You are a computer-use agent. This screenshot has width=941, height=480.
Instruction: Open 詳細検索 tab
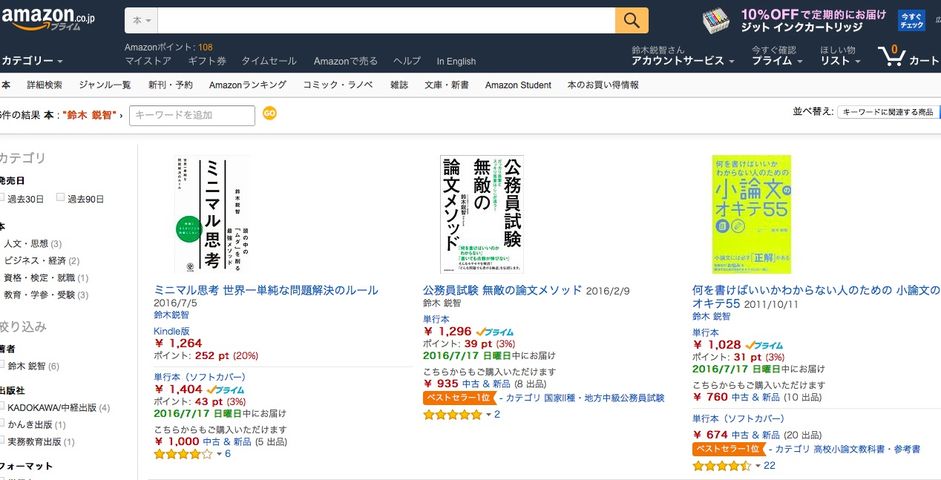(x=44, y=85)
